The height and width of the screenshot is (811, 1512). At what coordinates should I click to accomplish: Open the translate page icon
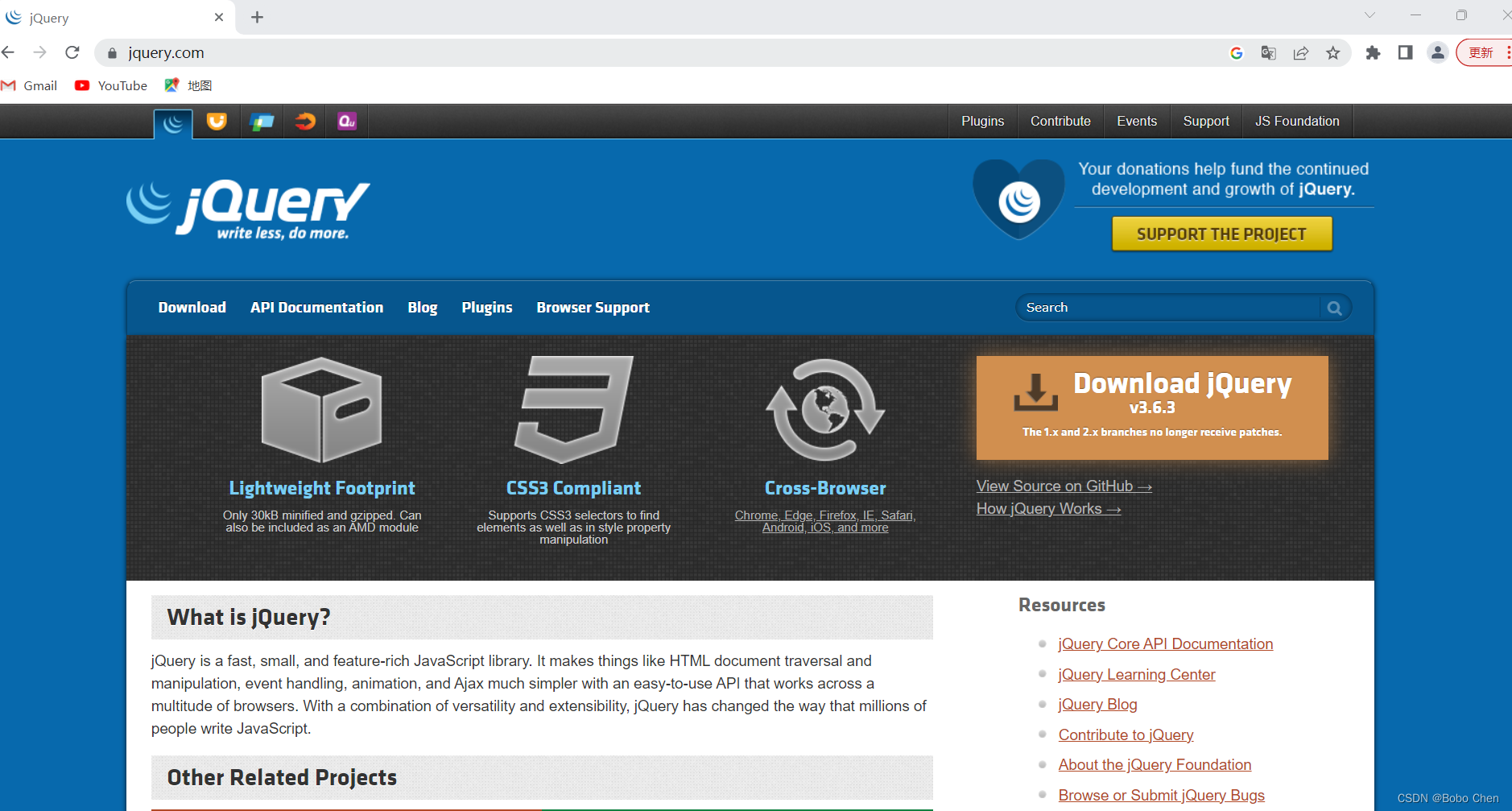click(x=1268, y=53)
